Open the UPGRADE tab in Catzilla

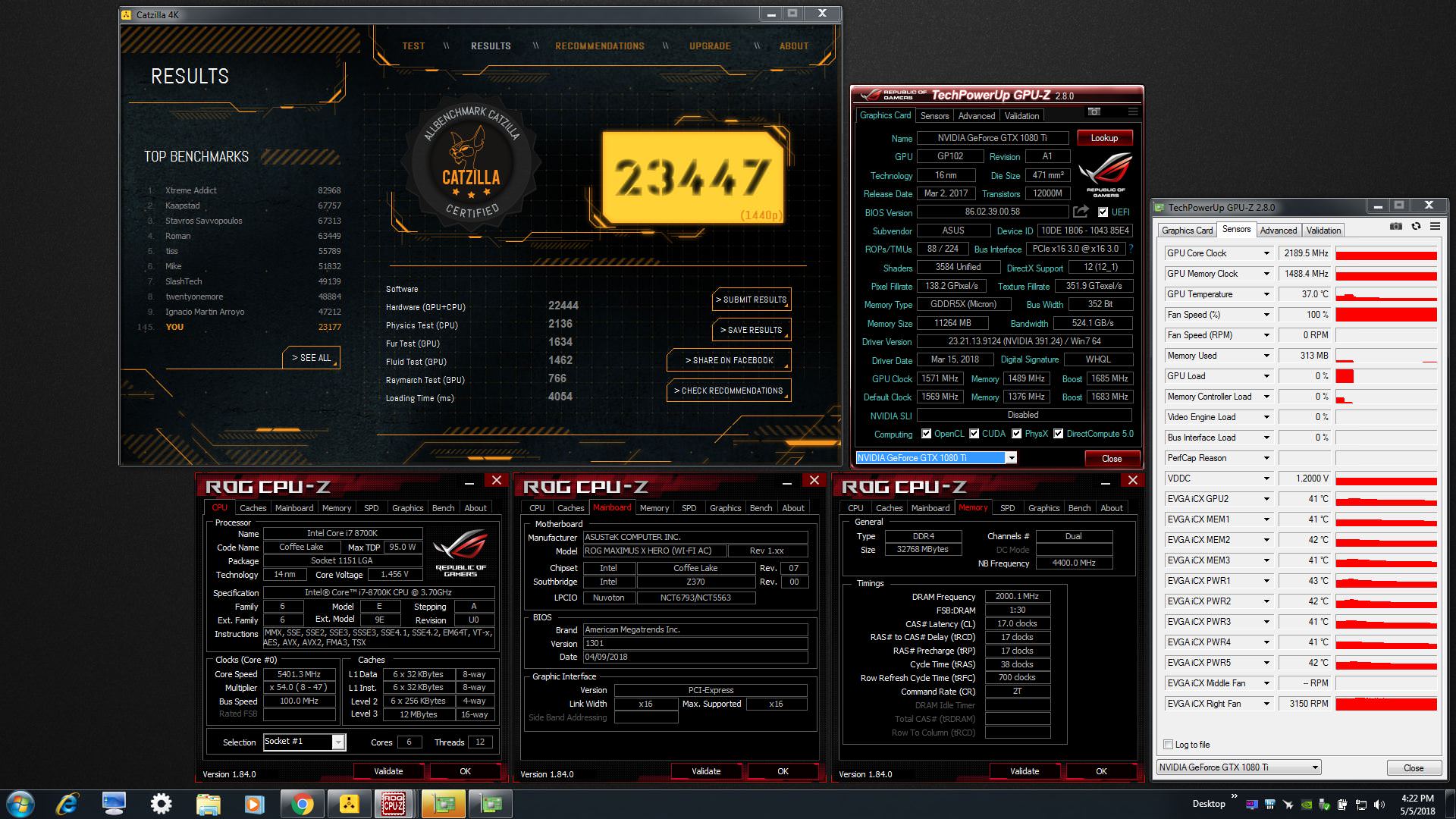pos(710,46)
